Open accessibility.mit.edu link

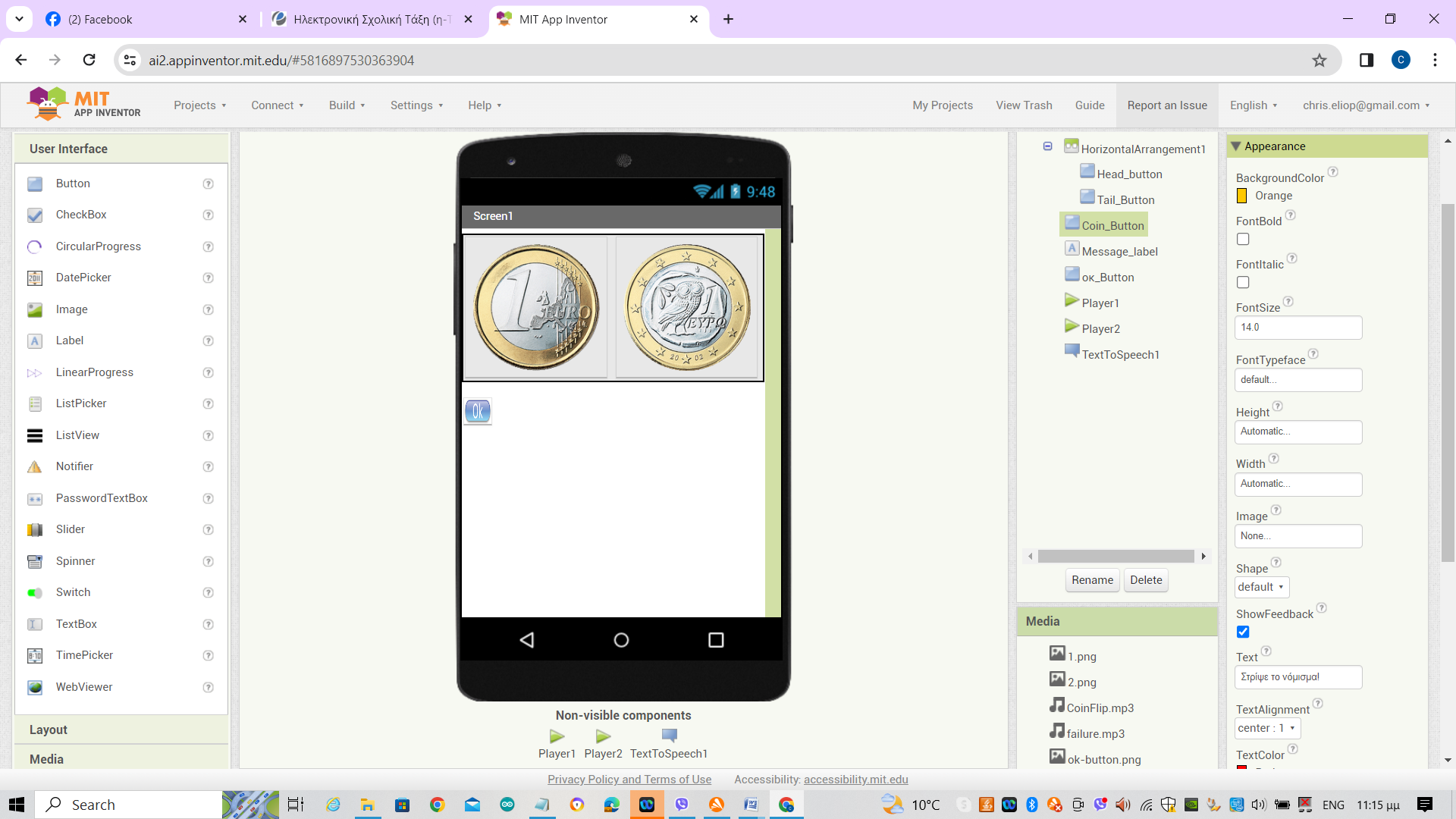855,780
